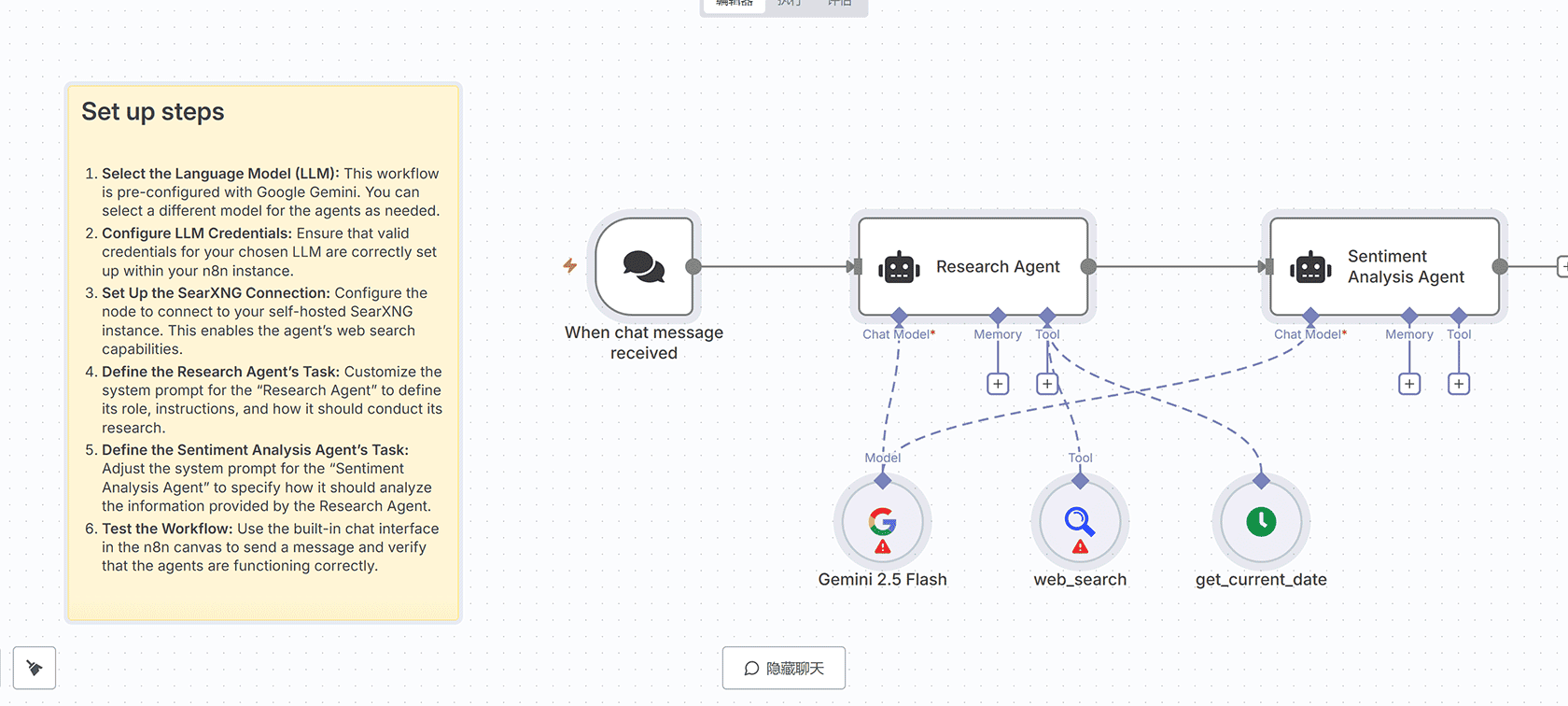Select the Research Agent robot icon
Viewport: 1568px width, 706px height.
[899, 268]
